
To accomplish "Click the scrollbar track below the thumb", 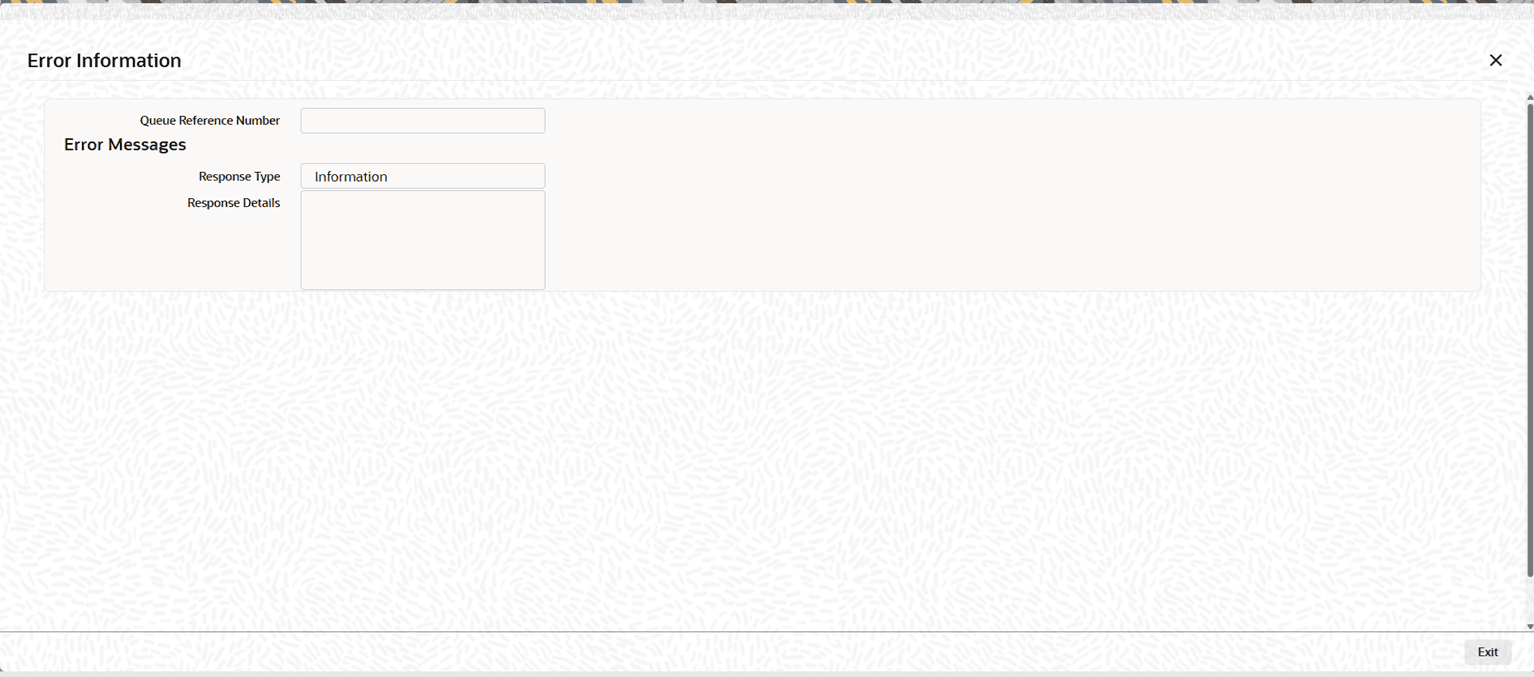I will (1529, 600).
